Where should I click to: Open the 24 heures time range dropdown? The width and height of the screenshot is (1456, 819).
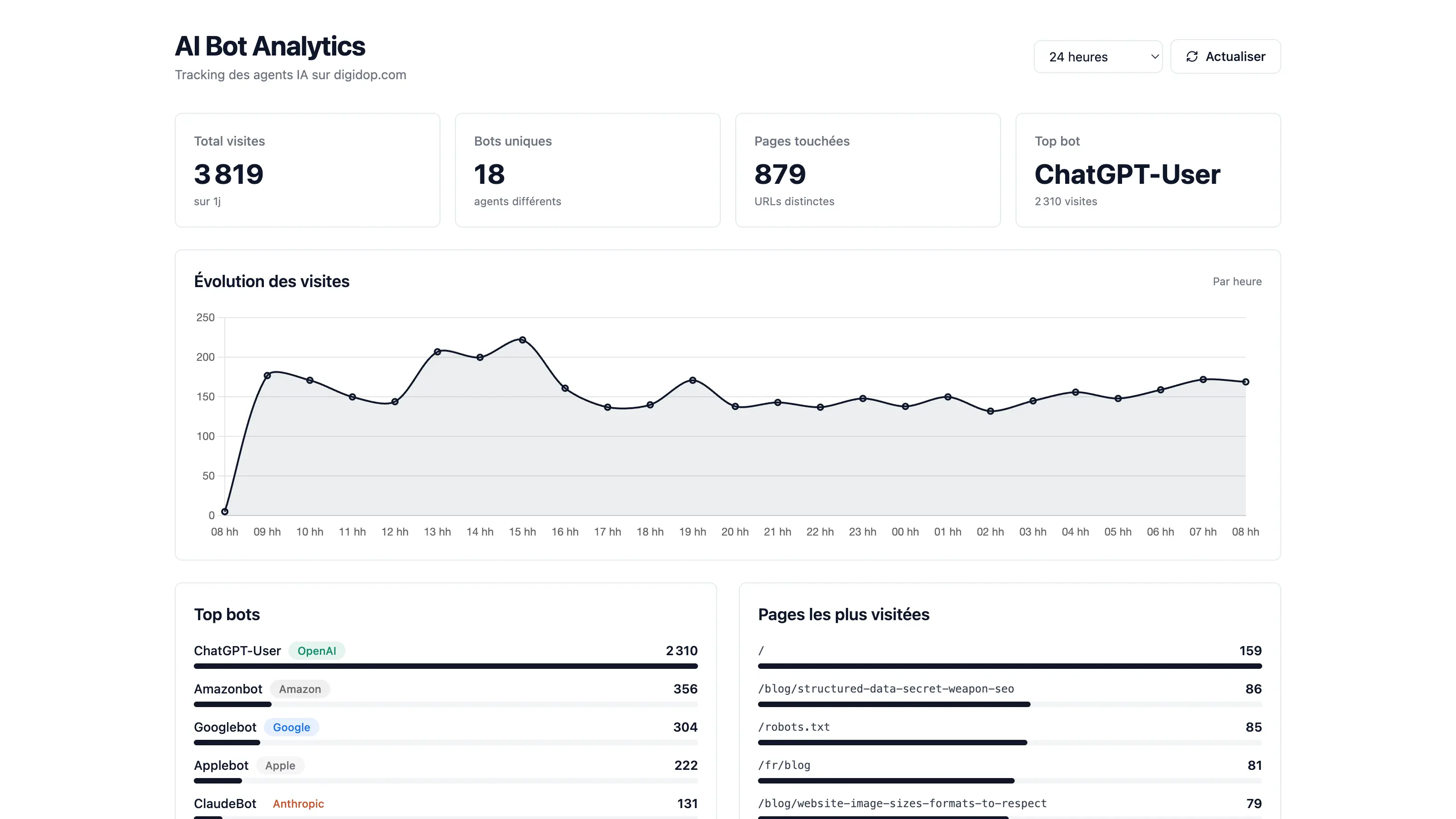1097,56
